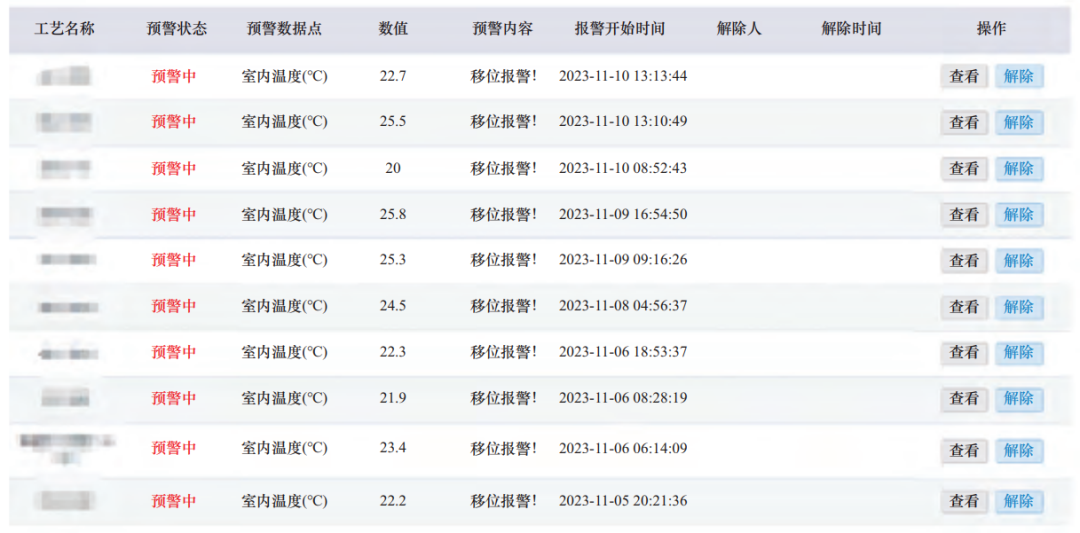Click the 数值 column header
The image size is (1080, 533).
point(393,28)
